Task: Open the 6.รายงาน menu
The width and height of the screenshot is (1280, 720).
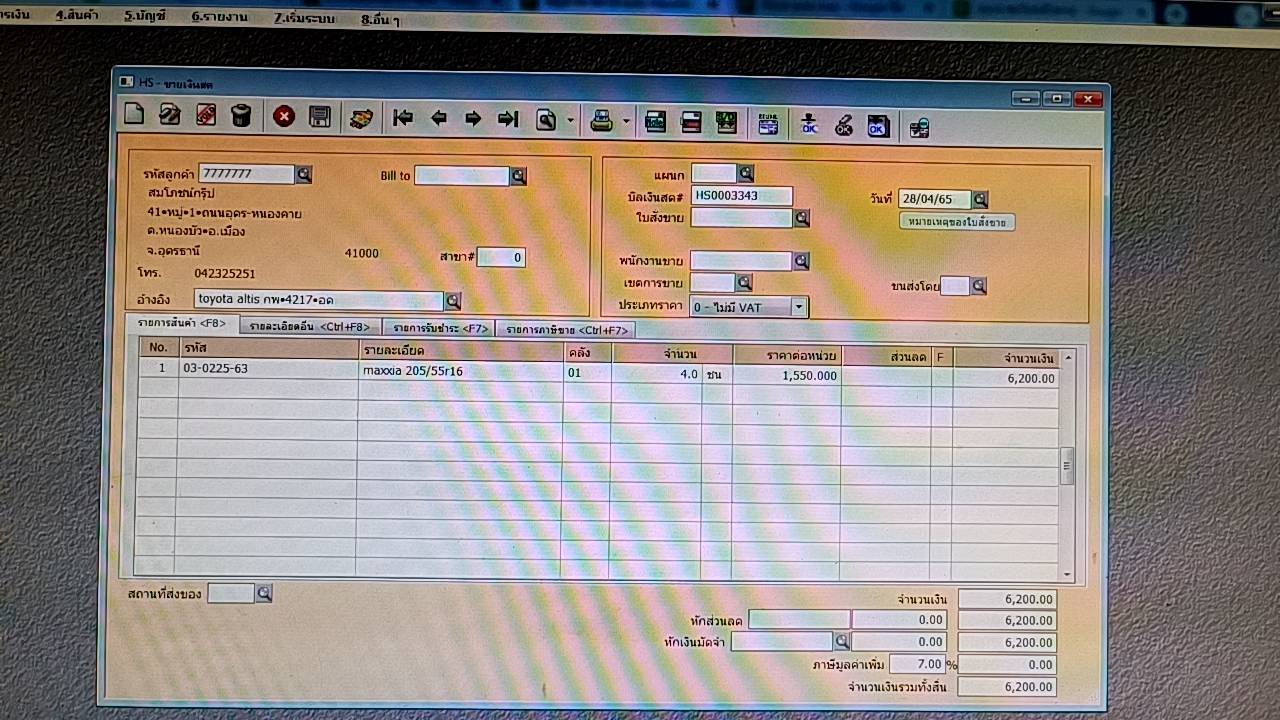Action: coord(220,18)
